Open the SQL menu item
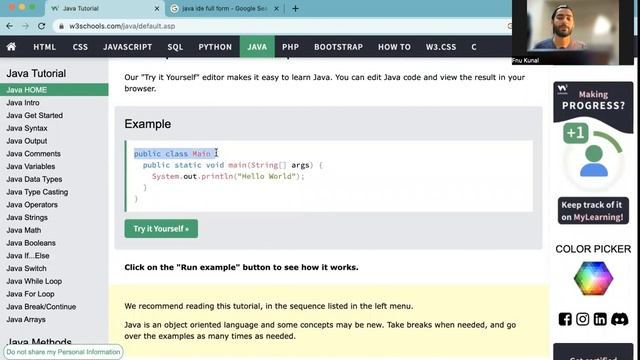The image size is (640, 360). 175,47
